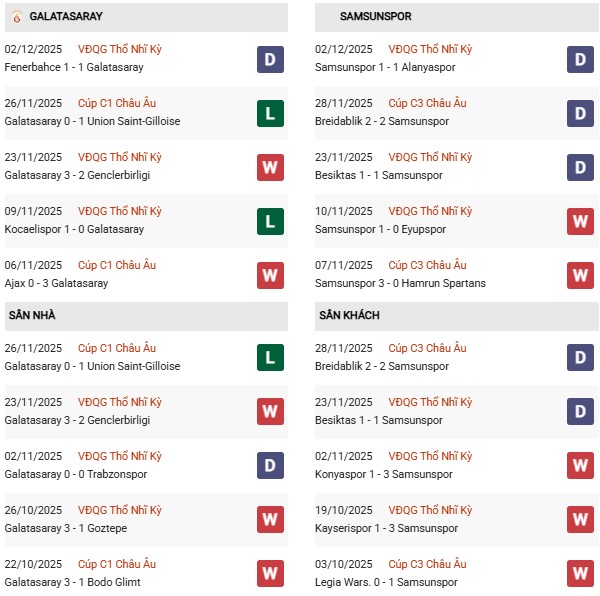
Task: Click win badge for Kayserispor 1 - 3 Samsunspor
Action: [x=581, y=519]
